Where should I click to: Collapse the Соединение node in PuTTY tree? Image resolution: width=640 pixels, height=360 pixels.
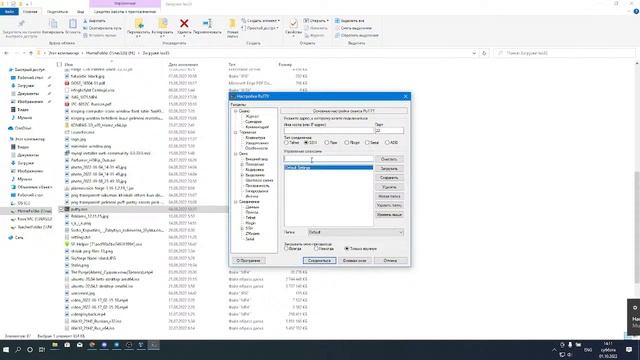(236, 202)
